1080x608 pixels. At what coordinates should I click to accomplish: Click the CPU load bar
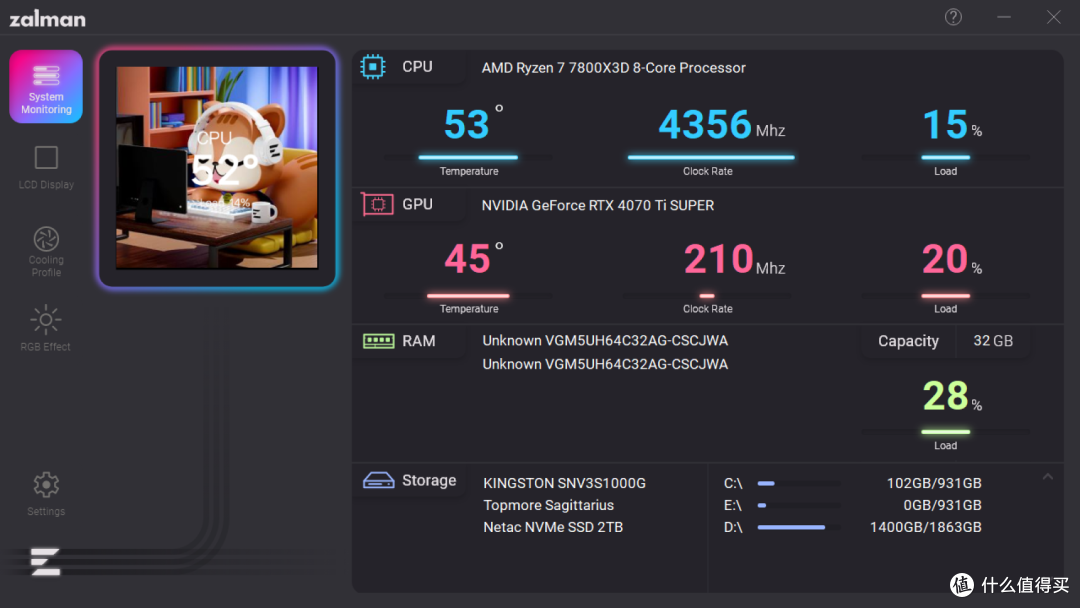point(946,157)
